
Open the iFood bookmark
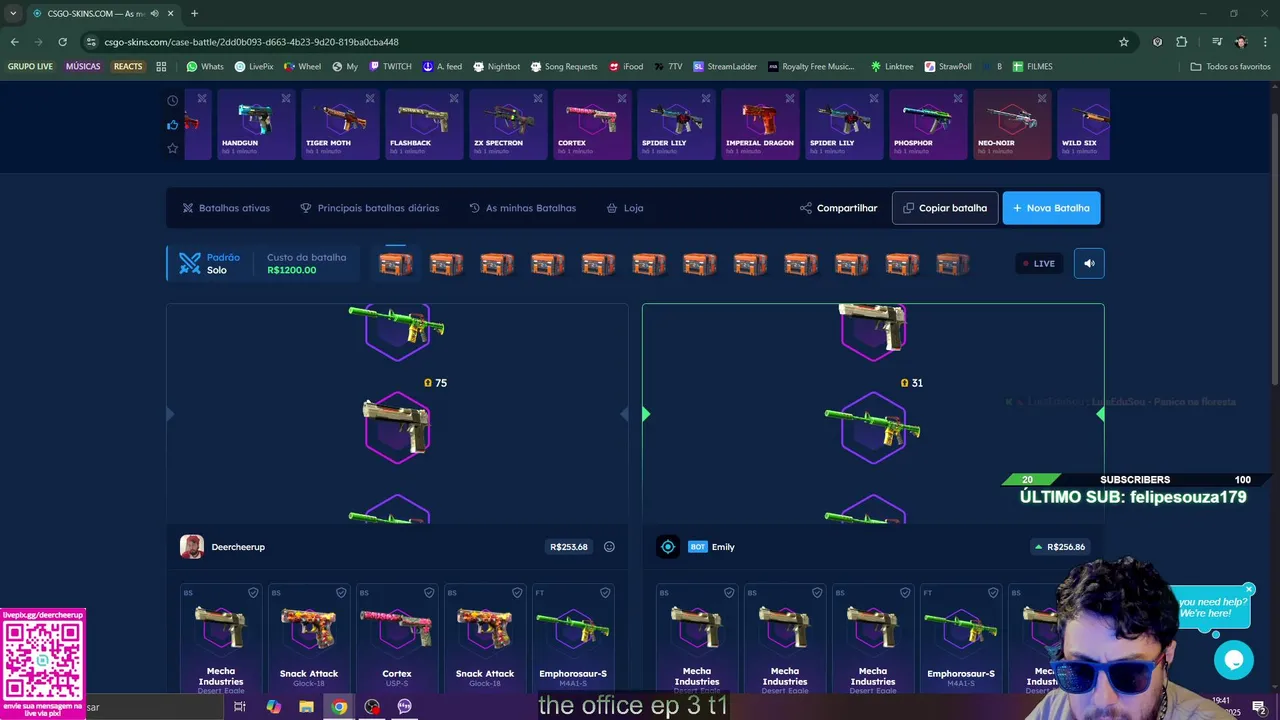[625, 66]
